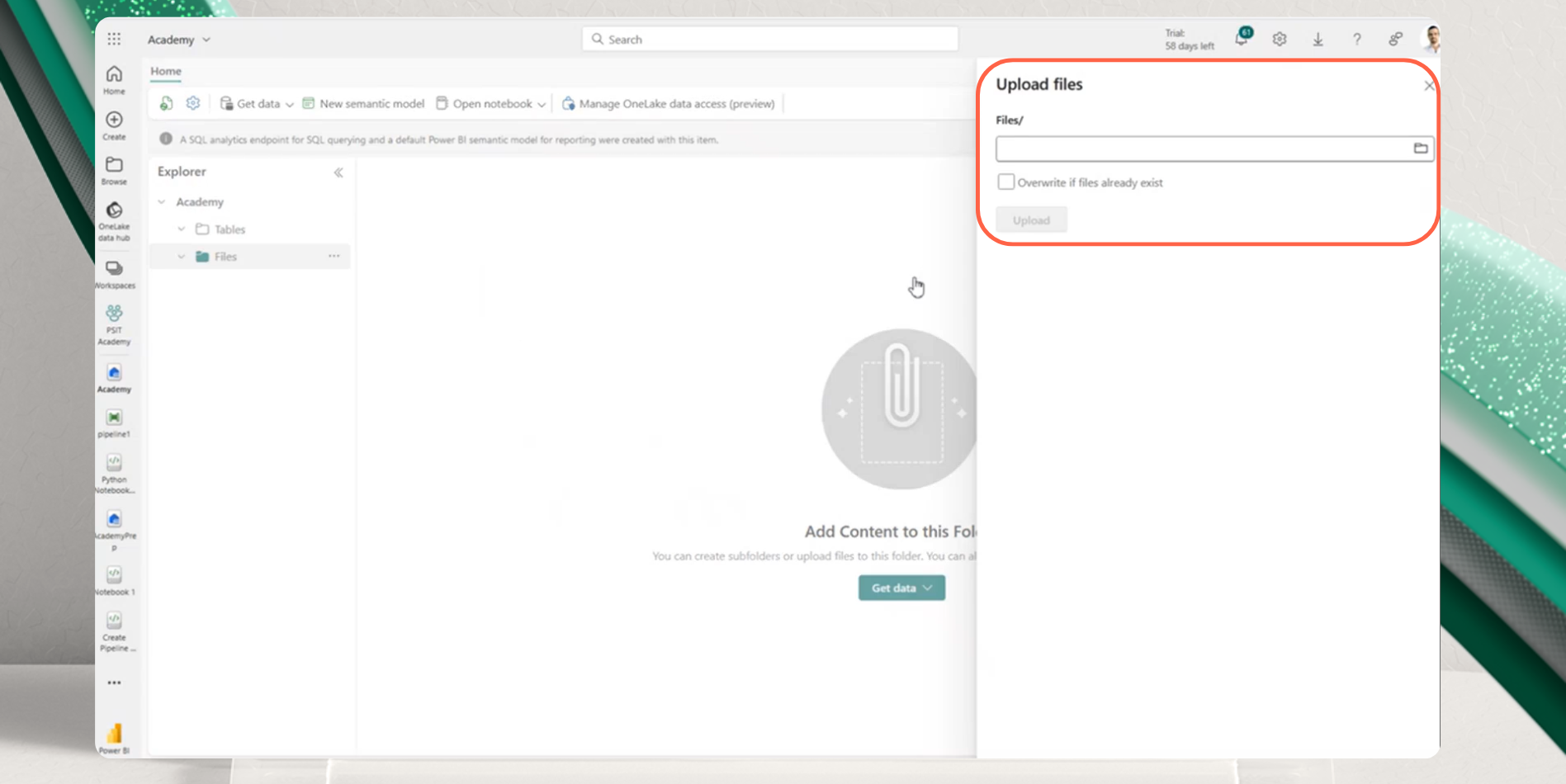This screenshot has width=1566, height=784.
Task: Collapse the Tables folder chevron
Action: point(182,229)
